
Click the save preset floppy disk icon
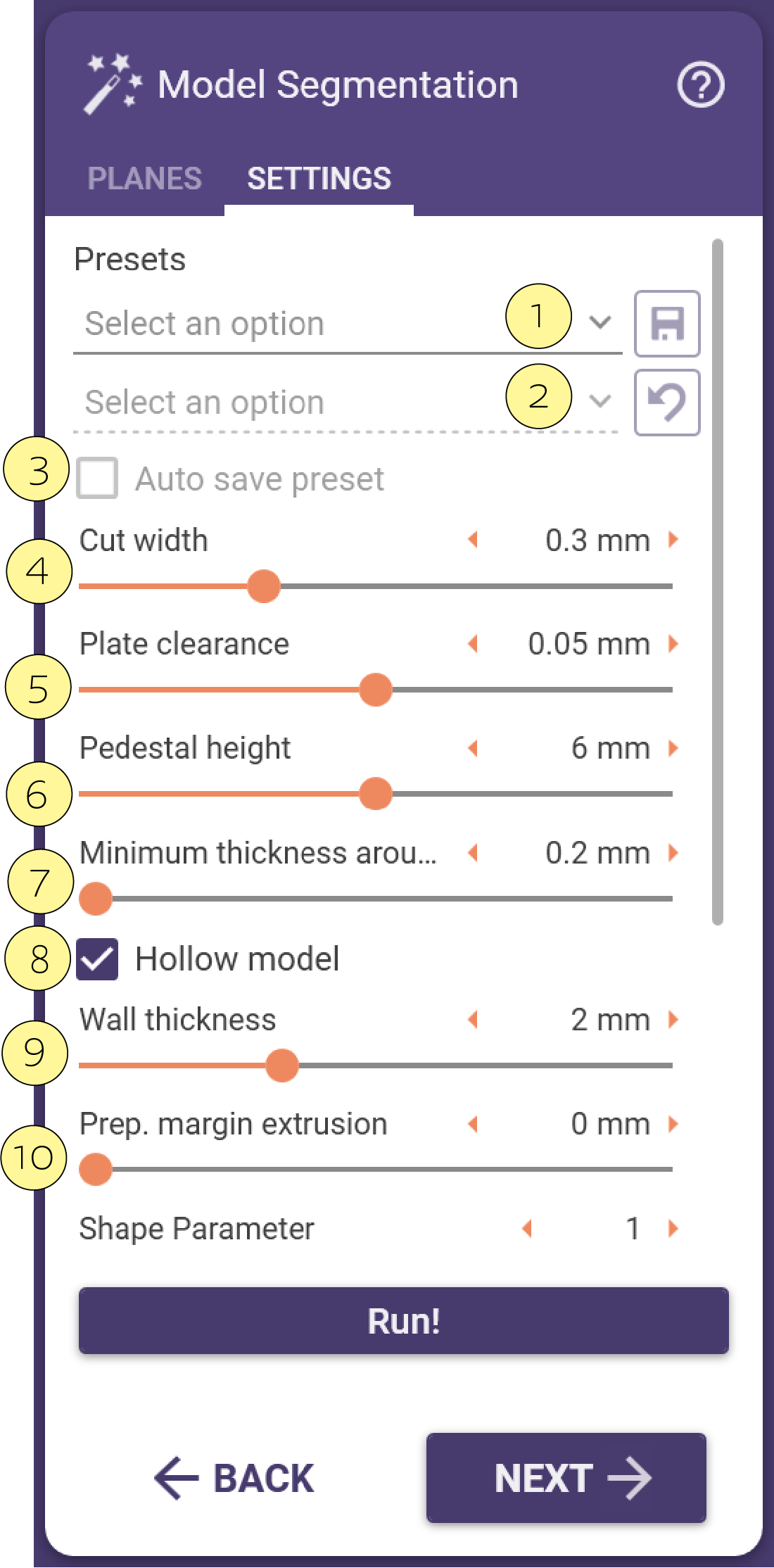[x=667, y=324]
